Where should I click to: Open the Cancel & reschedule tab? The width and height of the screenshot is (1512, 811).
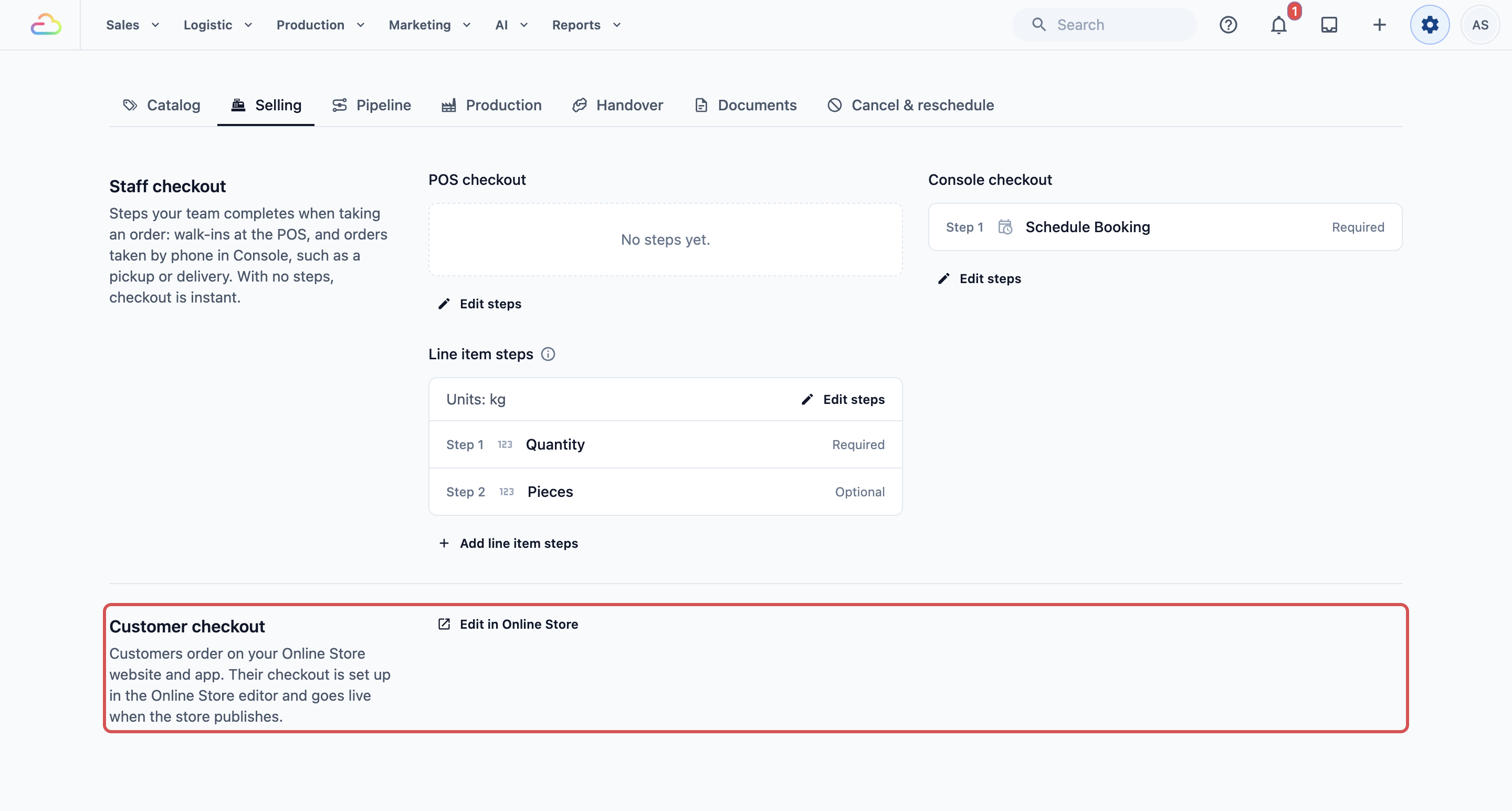[x=911, y=105]
